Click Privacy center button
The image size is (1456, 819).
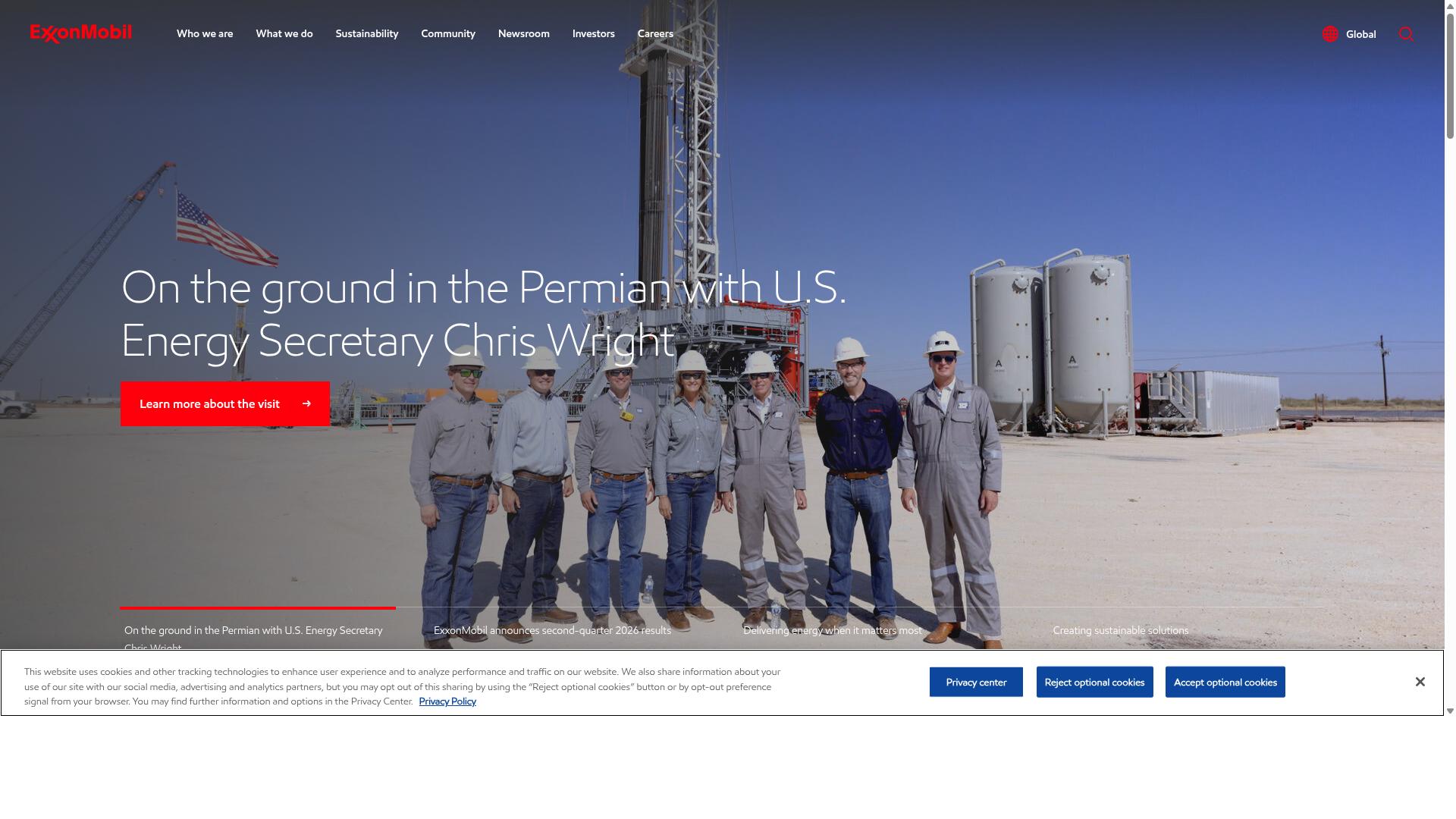click(x=976, y=682)
